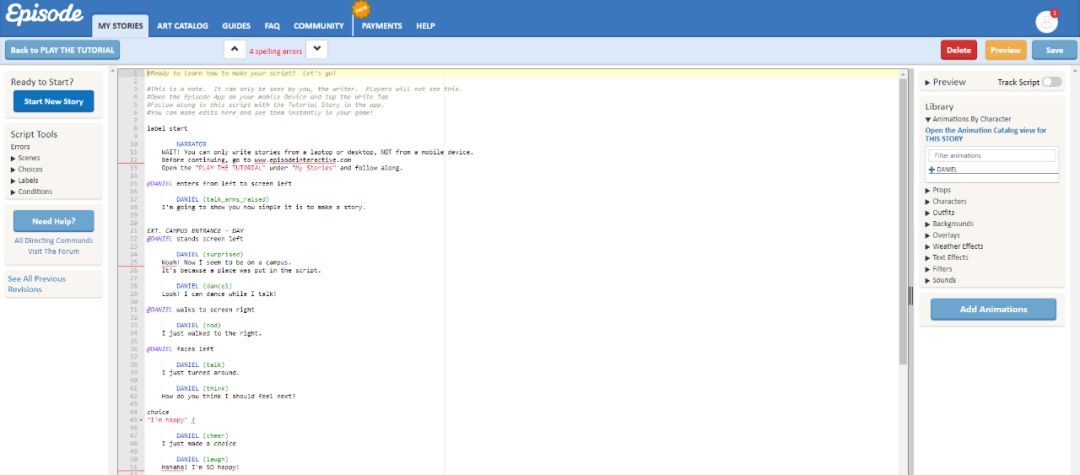This screenshot has height=475, width=1080.
Task: Click the notification badge on avatar
Action: click(1055, 12)
